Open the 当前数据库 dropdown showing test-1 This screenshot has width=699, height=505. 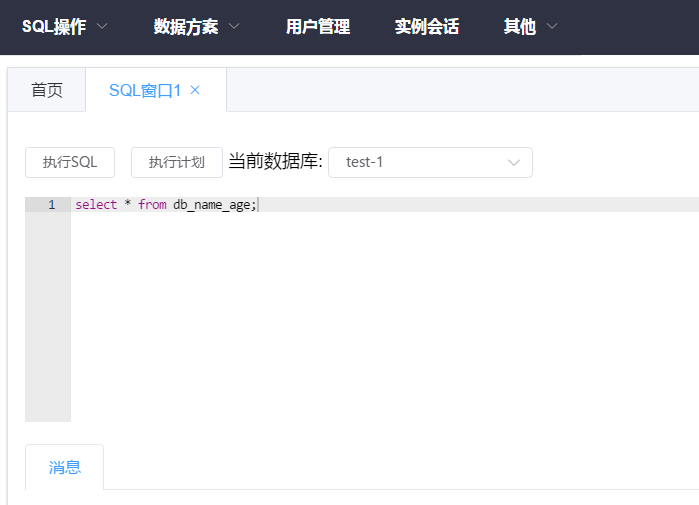point(430,162)
